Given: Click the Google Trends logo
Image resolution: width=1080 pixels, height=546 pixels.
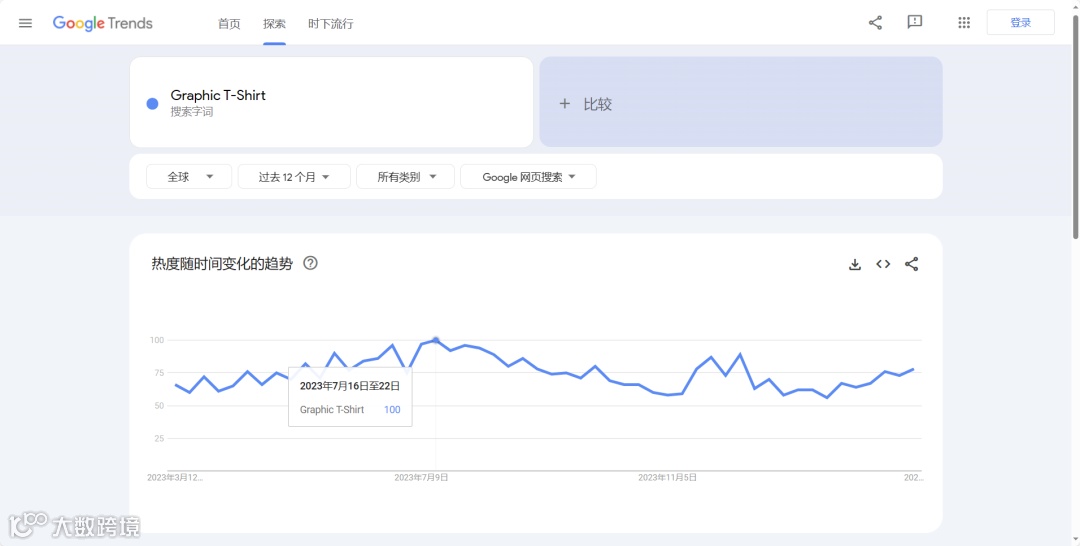Looking at the screenshot, I should tap(103, 23).
